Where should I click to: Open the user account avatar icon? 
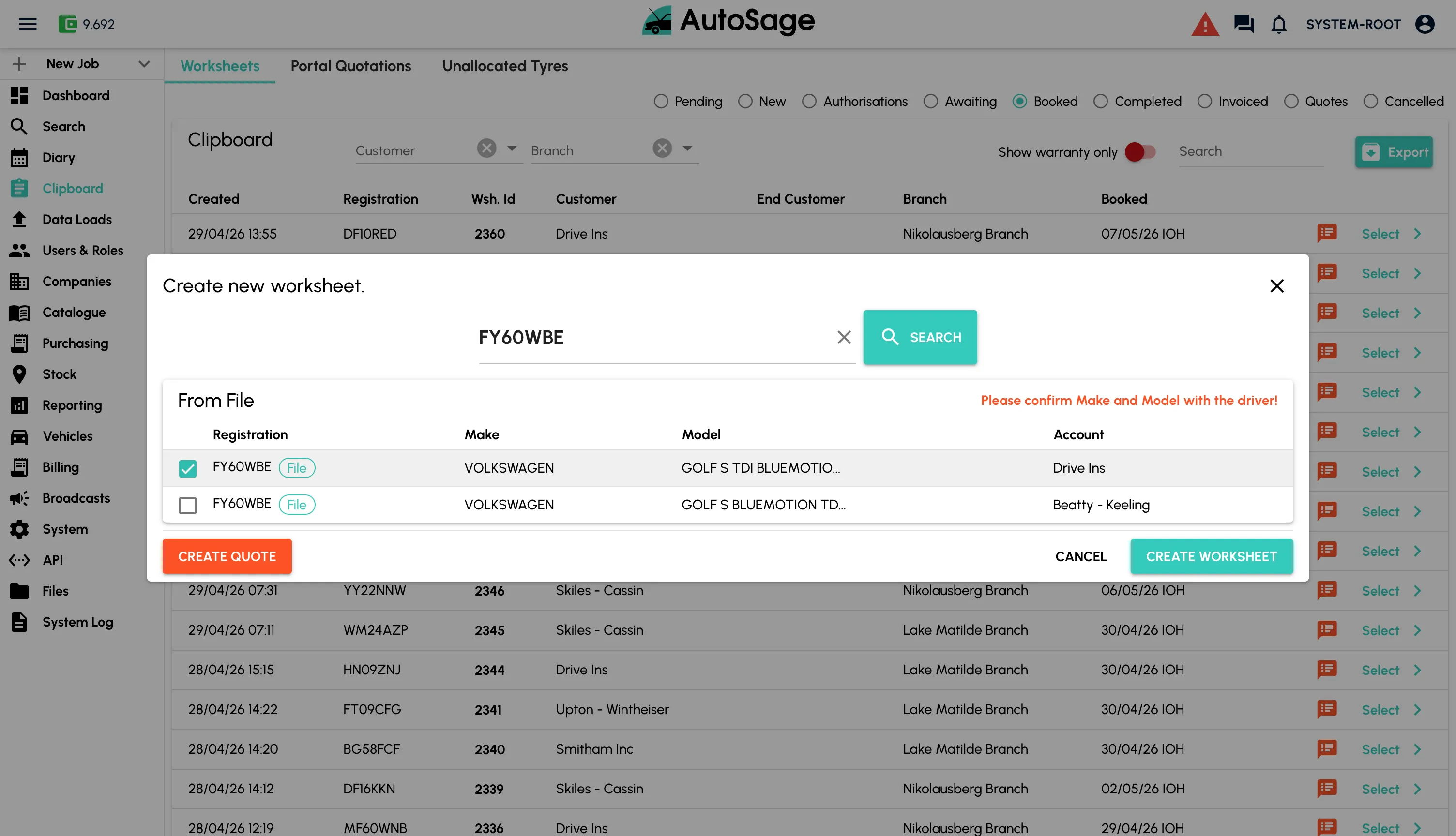click(1425, 24)
